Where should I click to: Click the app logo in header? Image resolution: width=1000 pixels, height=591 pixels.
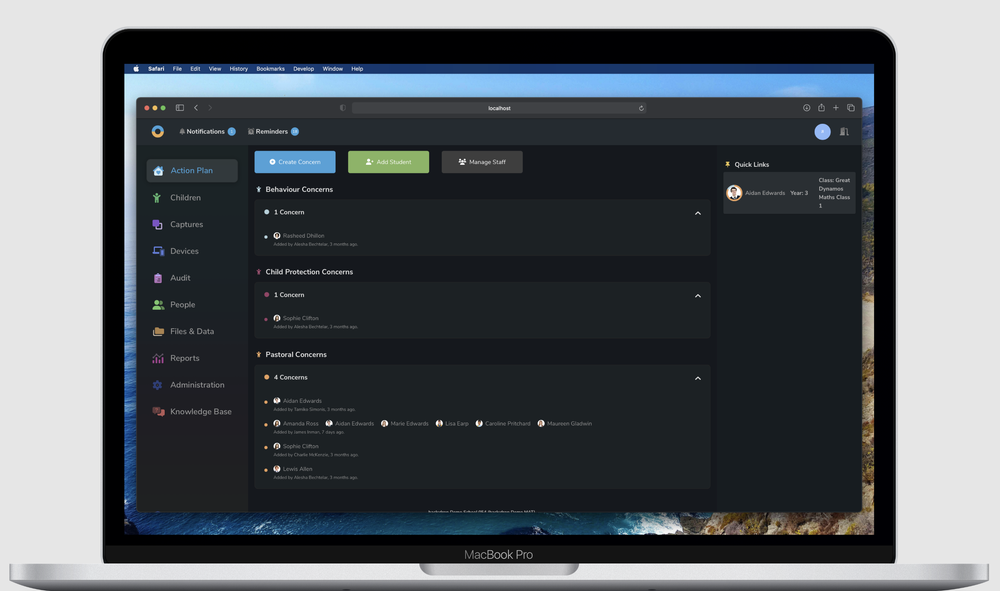coord(158,131)
